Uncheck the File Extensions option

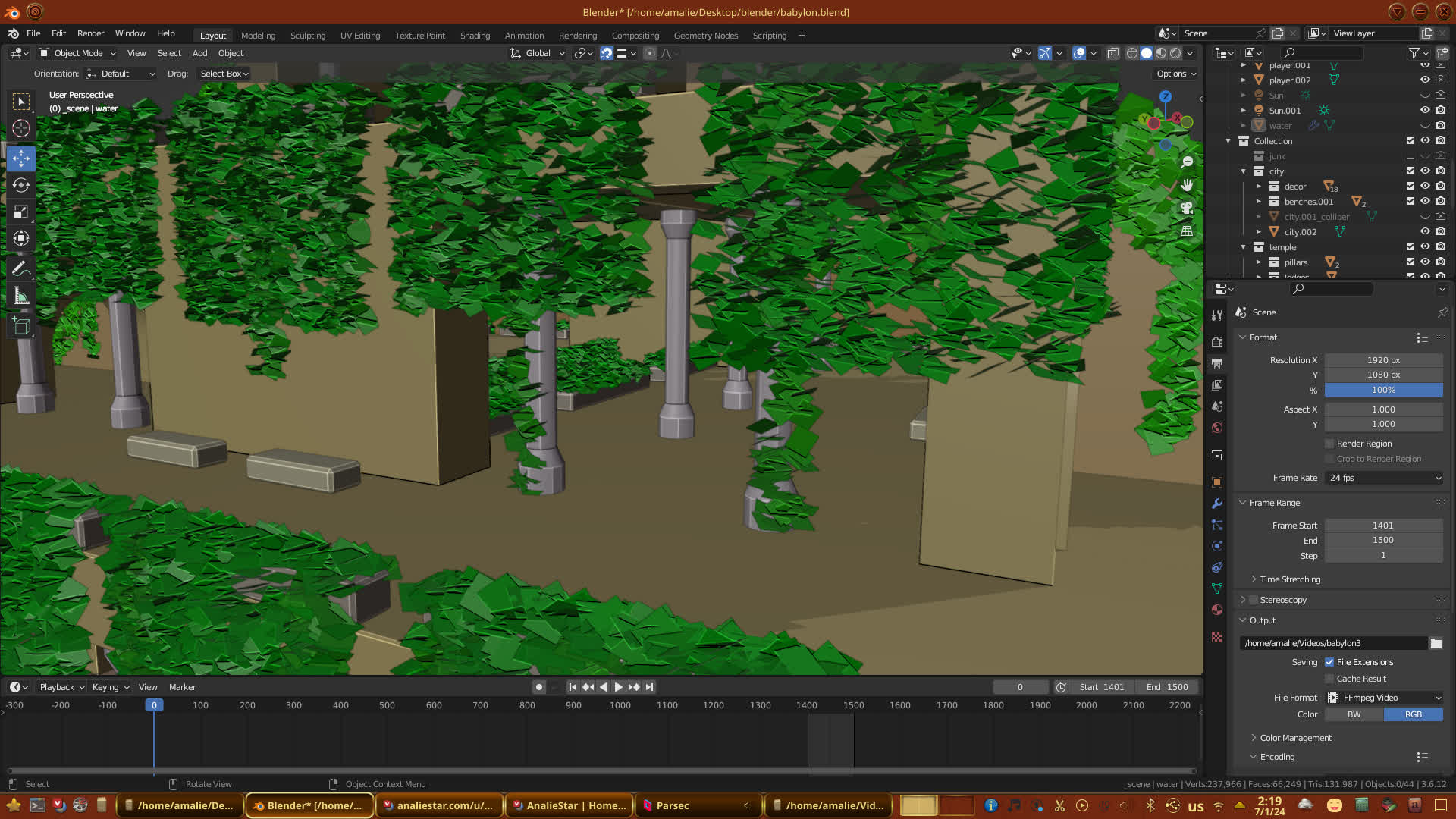1329,662
